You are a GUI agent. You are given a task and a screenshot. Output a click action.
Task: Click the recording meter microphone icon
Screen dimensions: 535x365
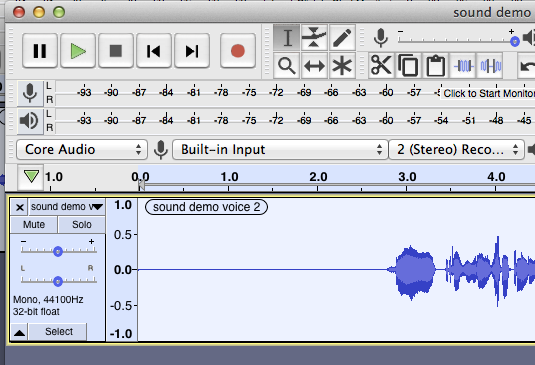30,93
